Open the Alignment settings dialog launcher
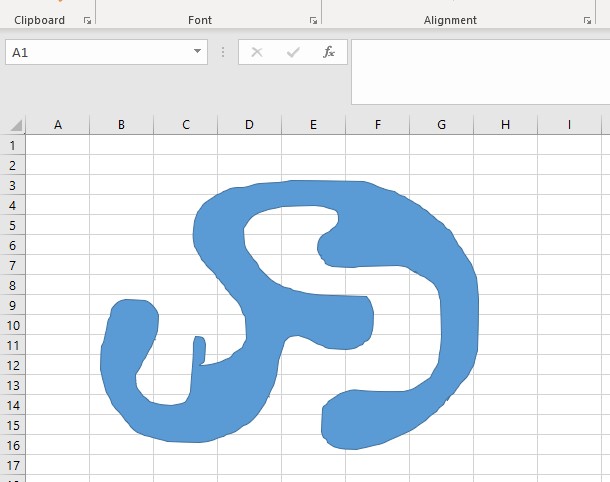The image size is (610, 482). tap(587, 20)
